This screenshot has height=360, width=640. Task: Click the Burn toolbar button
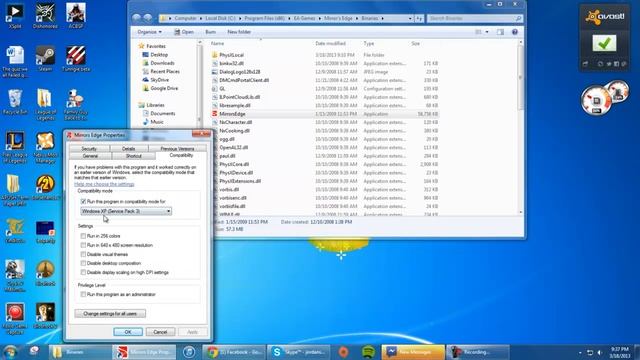click(211, 32)
